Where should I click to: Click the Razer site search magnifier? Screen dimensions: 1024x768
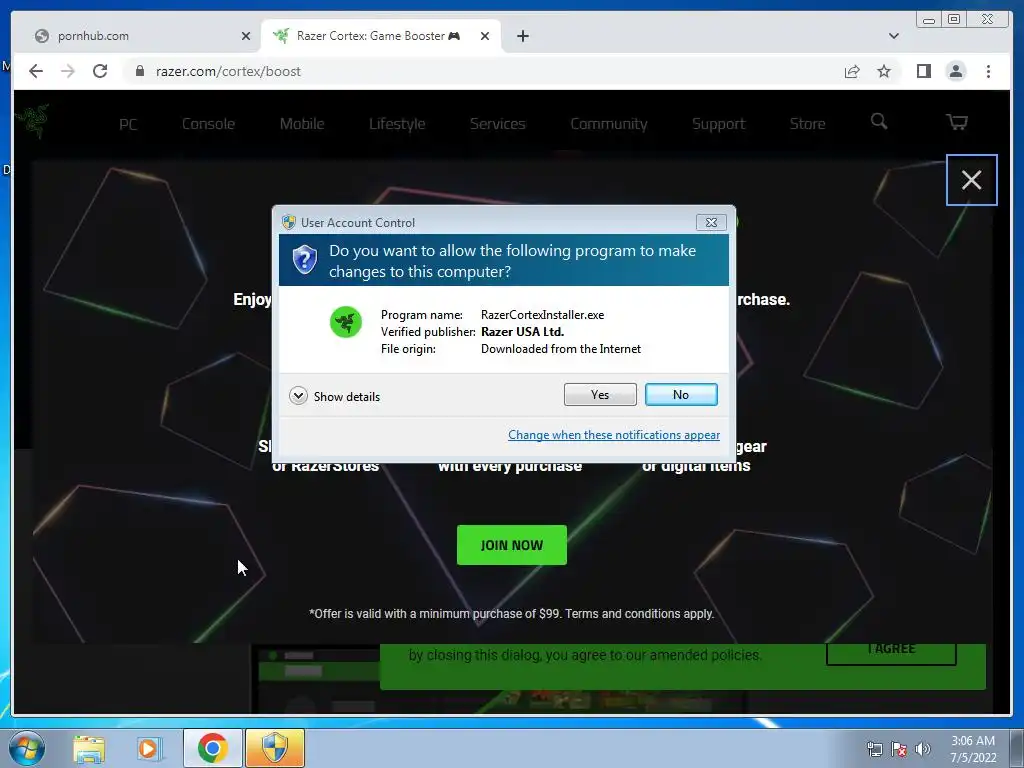[x=879, y=121]
